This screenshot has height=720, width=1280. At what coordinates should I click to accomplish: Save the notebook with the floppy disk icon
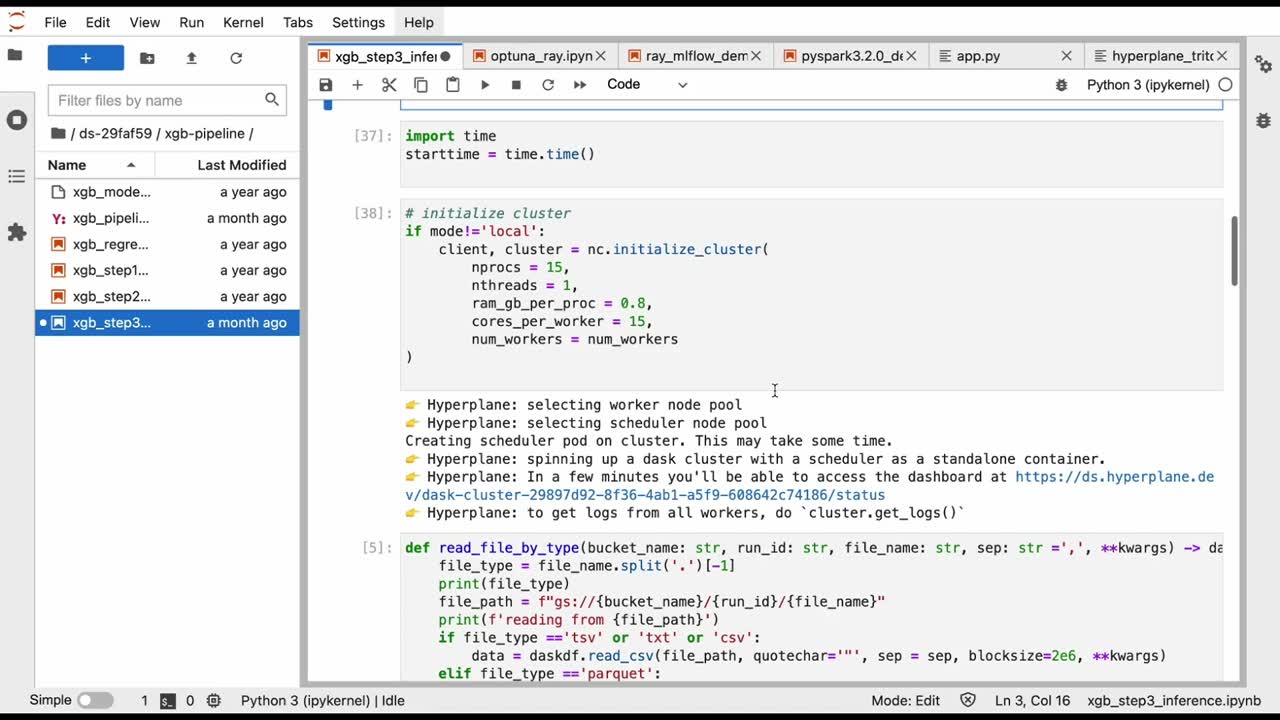[326, 85]
